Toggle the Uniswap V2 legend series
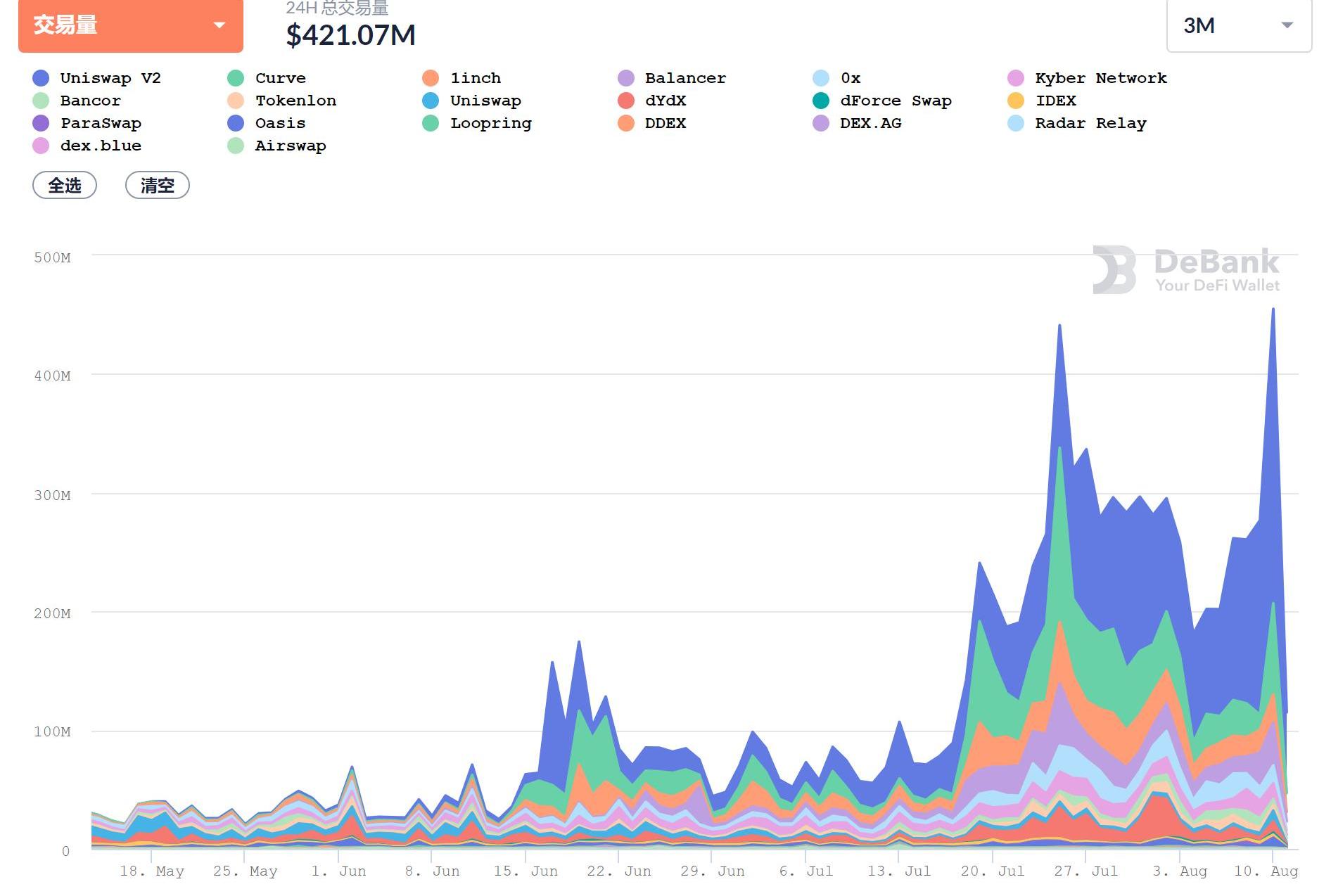 (x=110, y=78)
